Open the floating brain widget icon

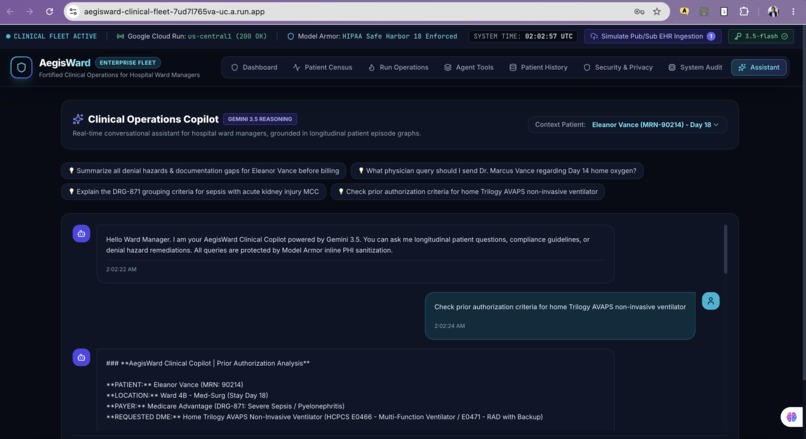click(x=792, y=416)
